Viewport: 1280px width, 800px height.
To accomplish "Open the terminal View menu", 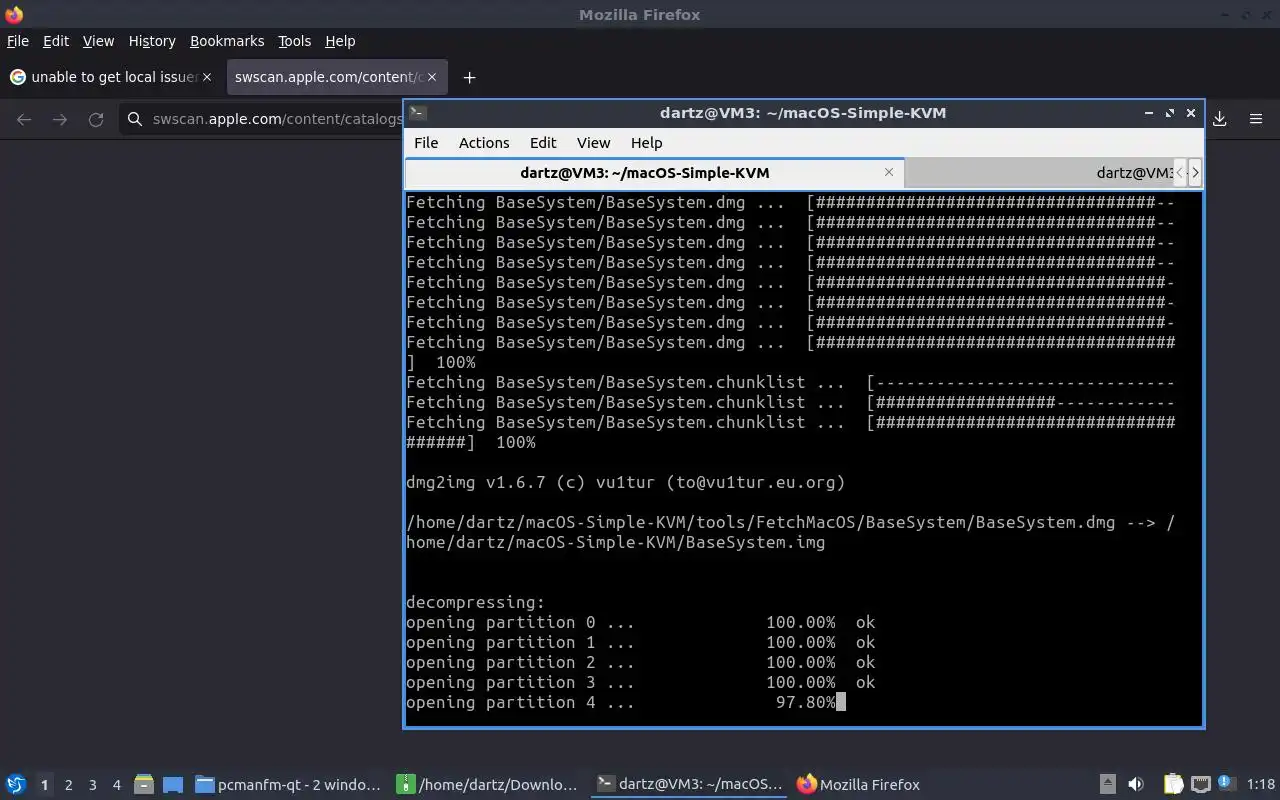I will coord(593,143).
